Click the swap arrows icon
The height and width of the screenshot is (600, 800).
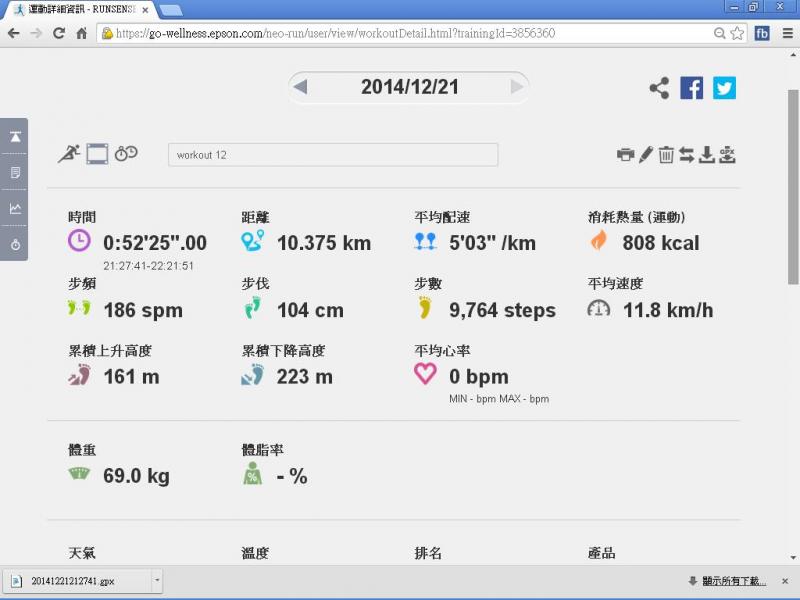[x=686, y=155]
